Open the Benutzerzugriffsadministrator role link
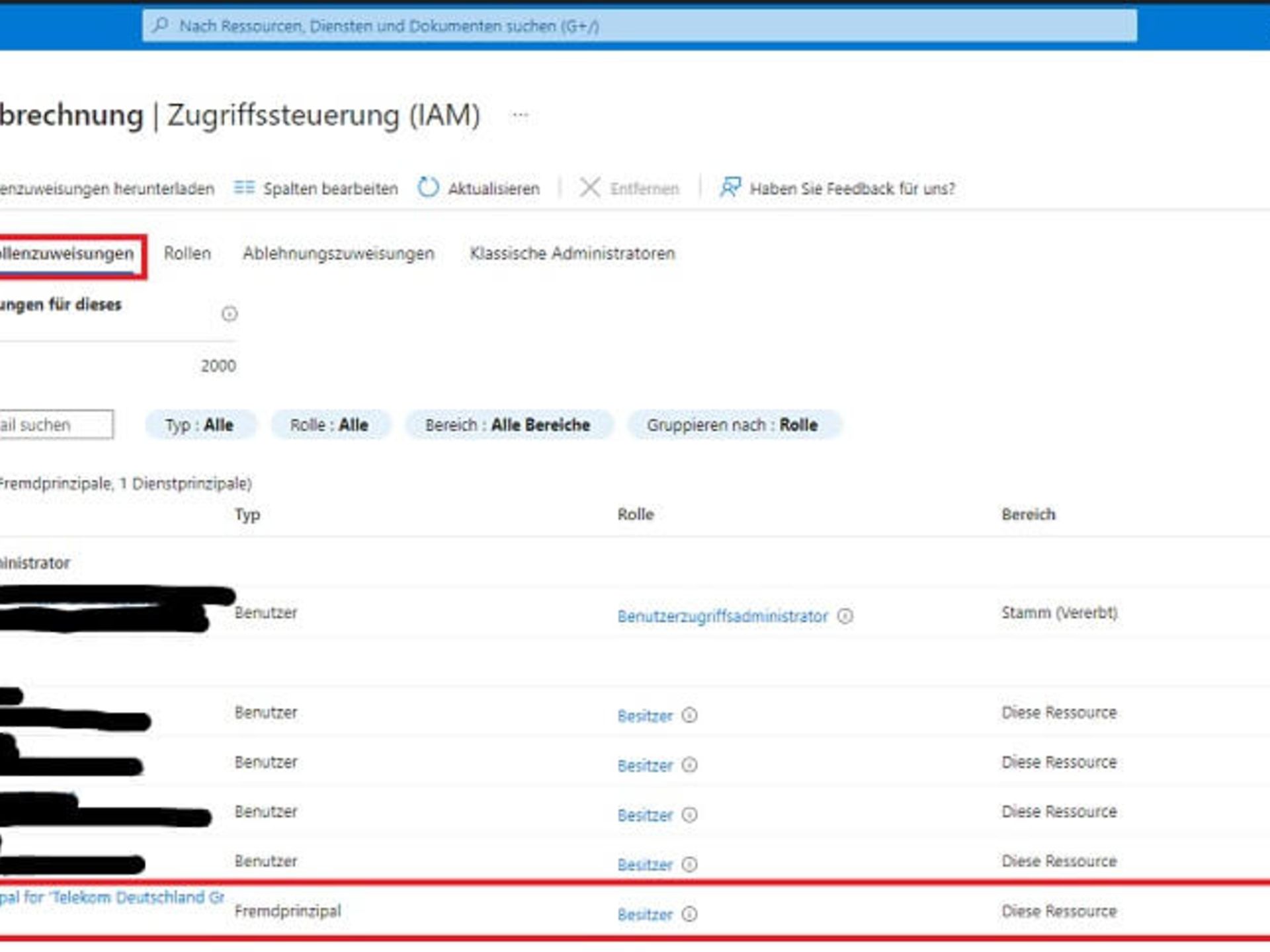 pos(722,616)
